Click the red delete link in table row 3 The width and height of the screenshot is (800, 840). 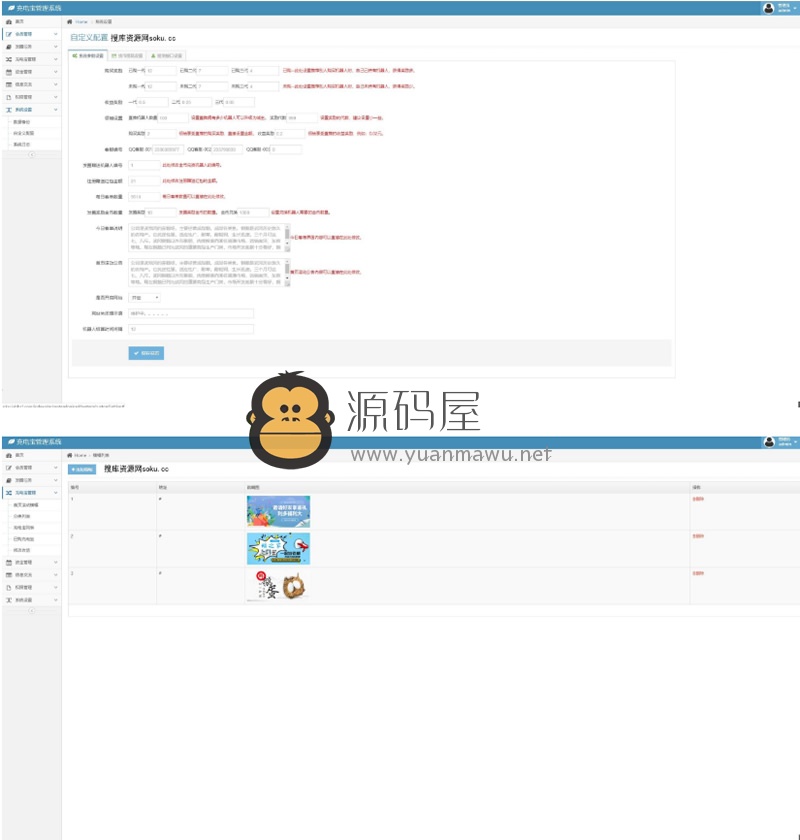pyautogui.click(x=698, y=573)
